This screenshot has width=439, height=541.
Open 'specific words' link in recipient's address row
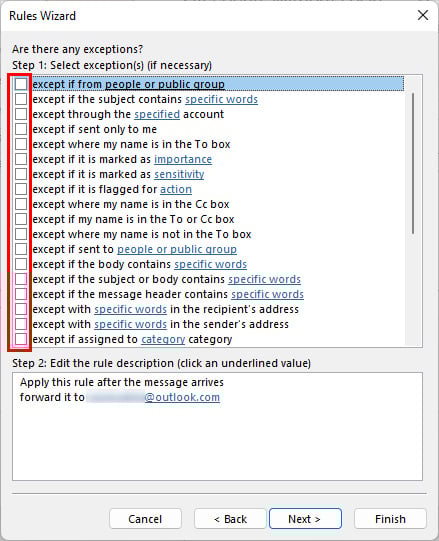[x=130, y=309]
